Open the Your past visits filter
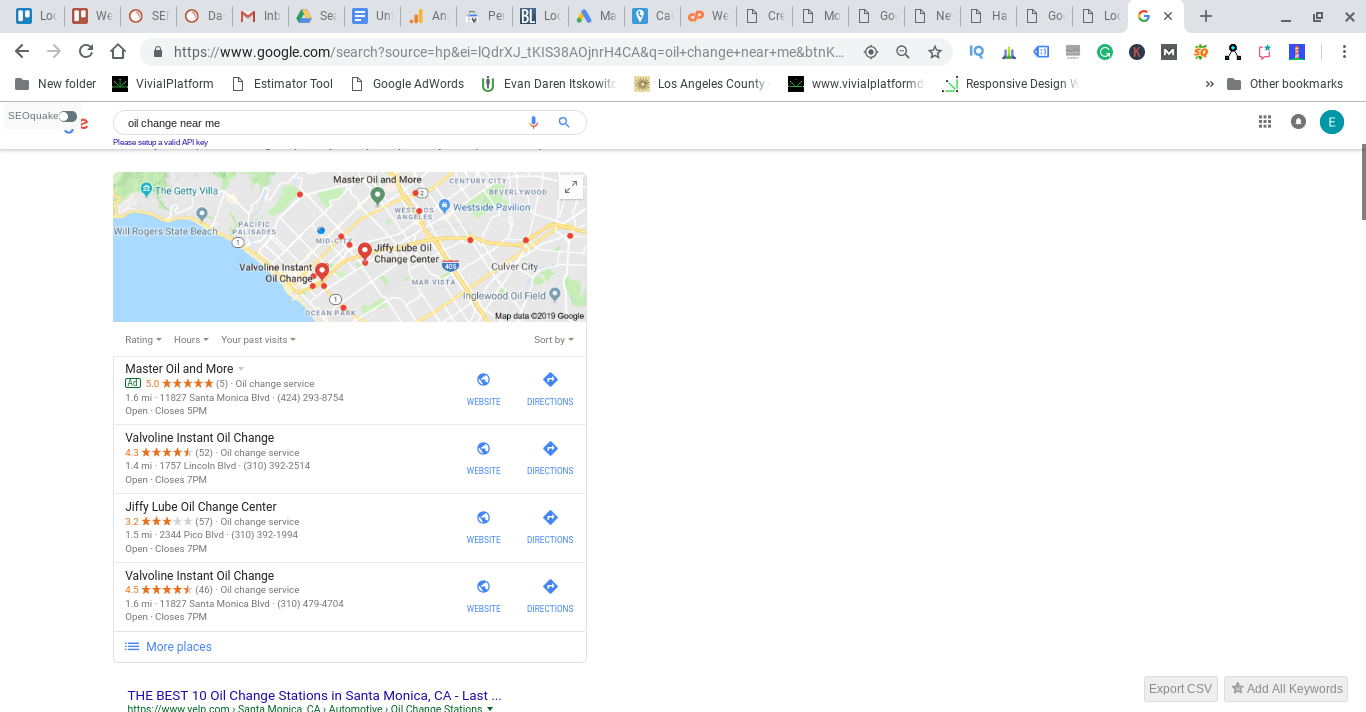This screenshot has height=712, width=1366. (x=258, y=340)
